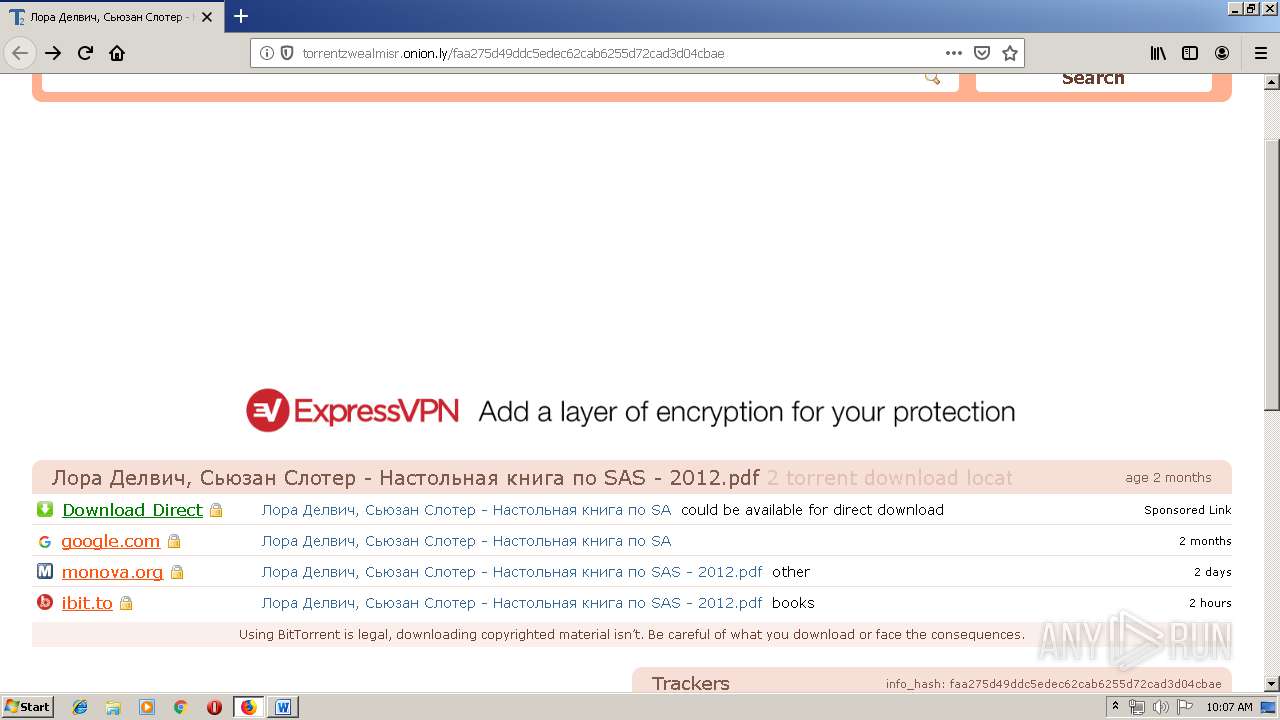Viewport: 1280px width, 720px height.
Task: Open page actions three-dots menu
Action: (954, 53)
